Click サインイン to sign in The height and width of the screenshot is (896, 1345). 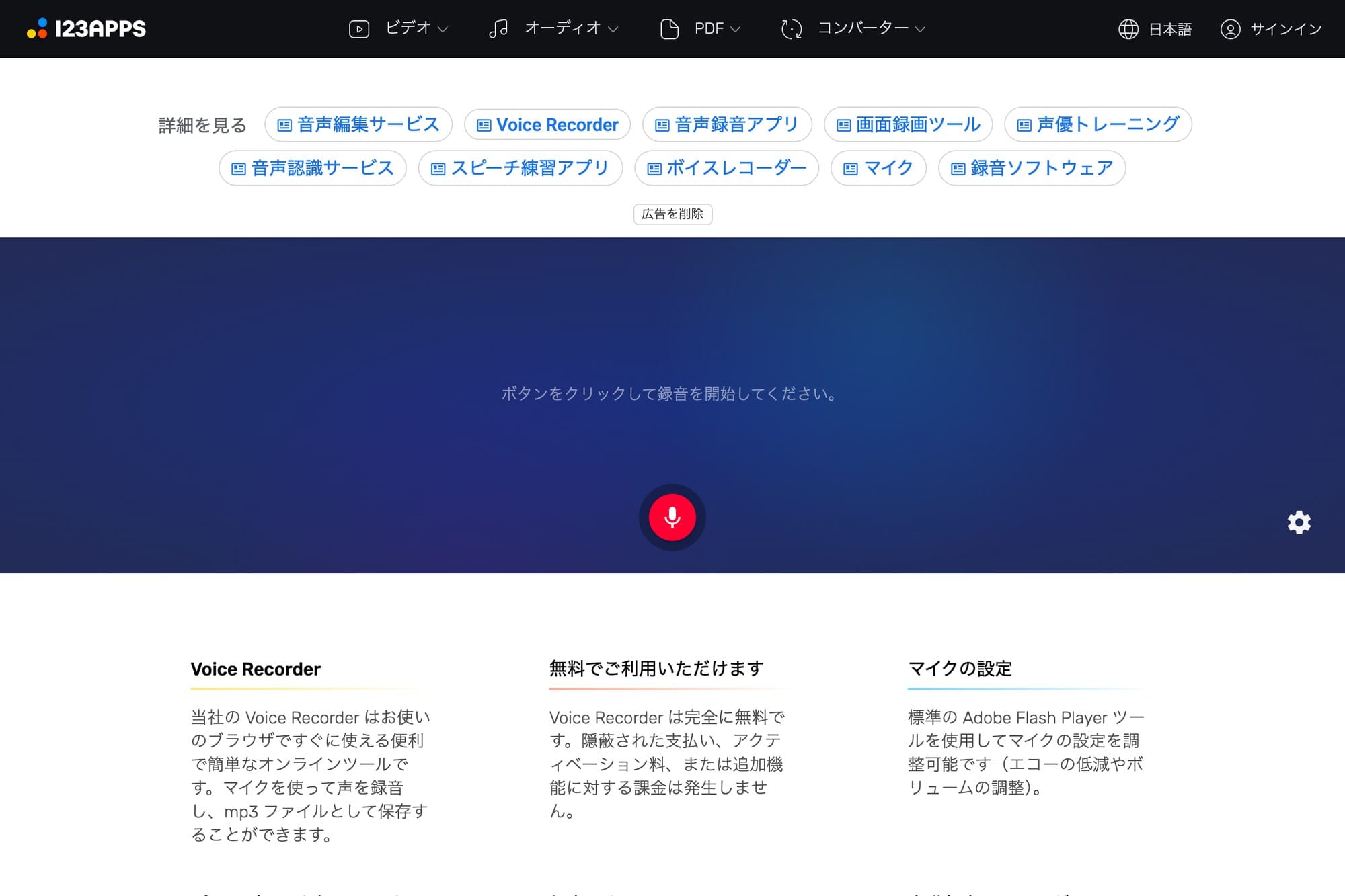(x=1286, y=29)
